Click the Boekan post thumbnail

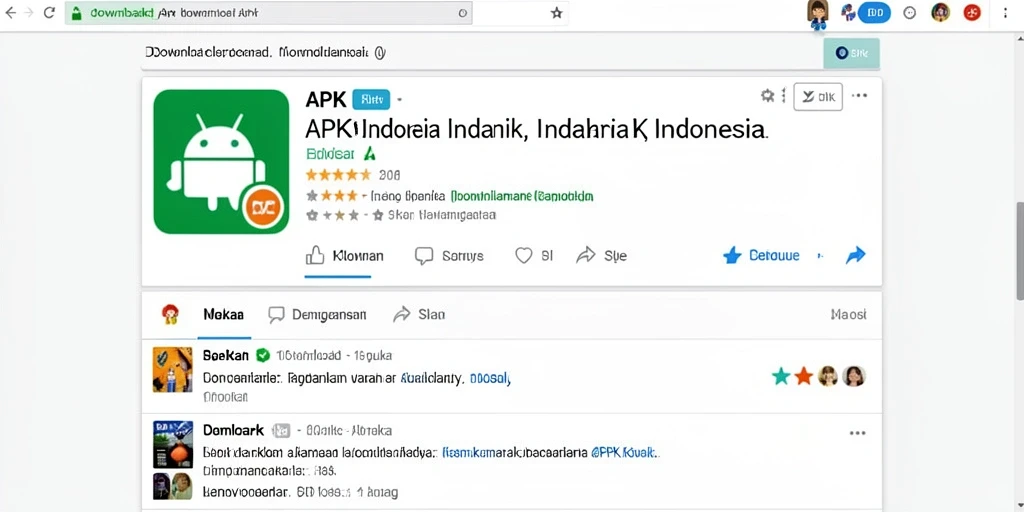(173, 370)
